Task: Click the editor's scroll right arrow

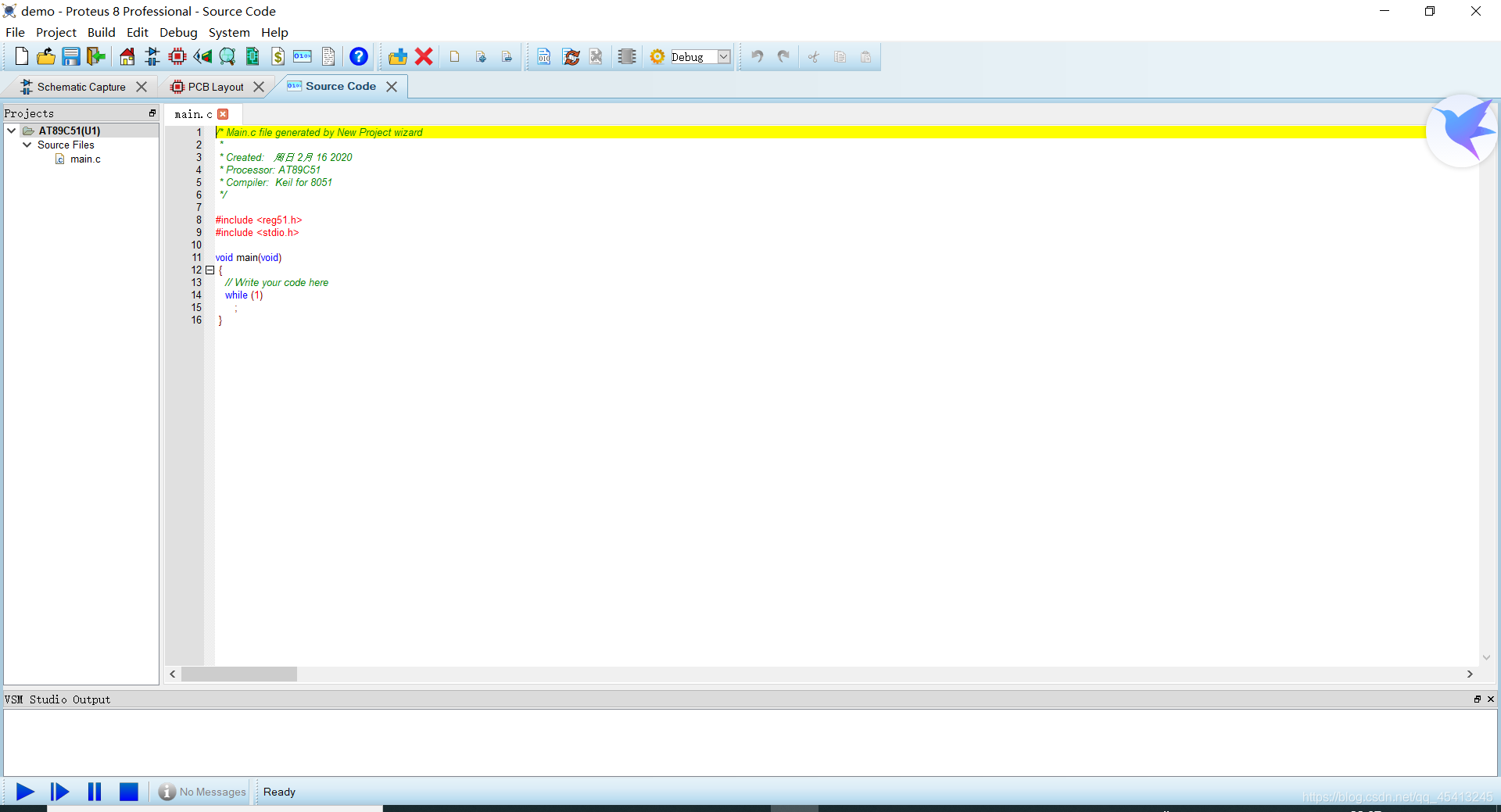Action: tap(1470, 674)
